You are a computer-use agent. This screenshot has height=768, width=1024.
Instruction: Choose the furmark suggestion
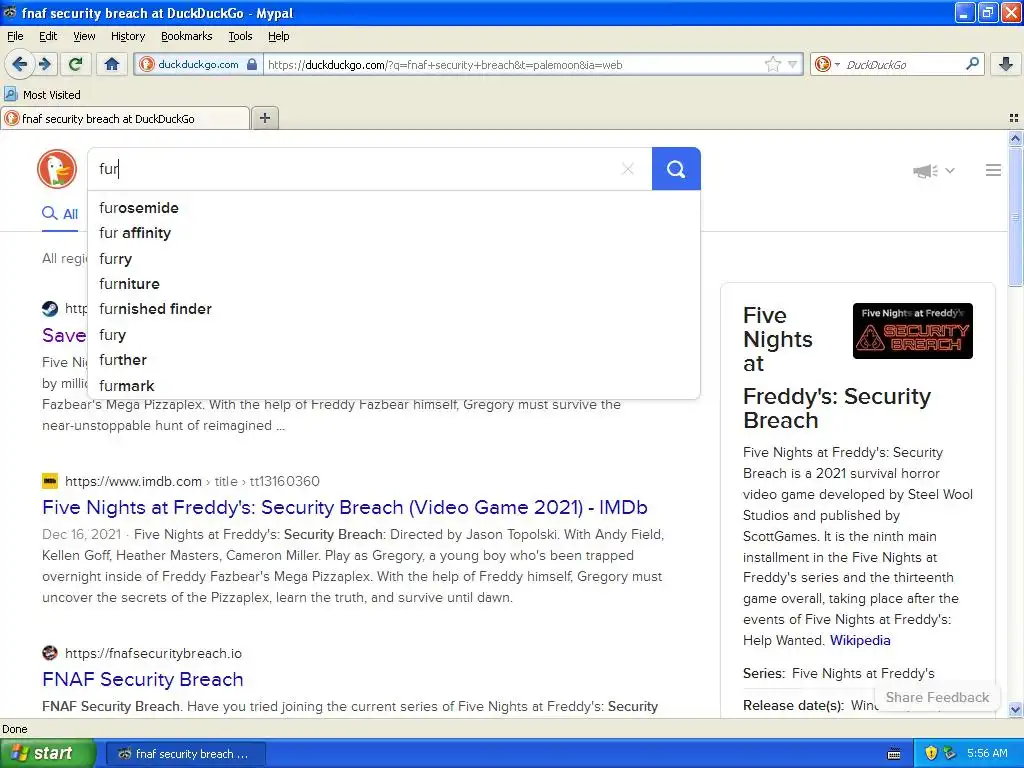(394, 385)
